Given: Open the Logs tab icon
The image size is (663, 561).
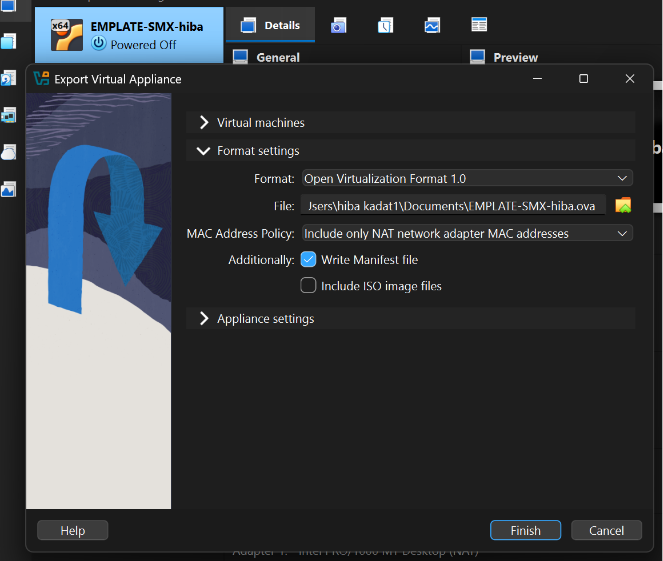Looking at the screenshot, I should 385,25.
